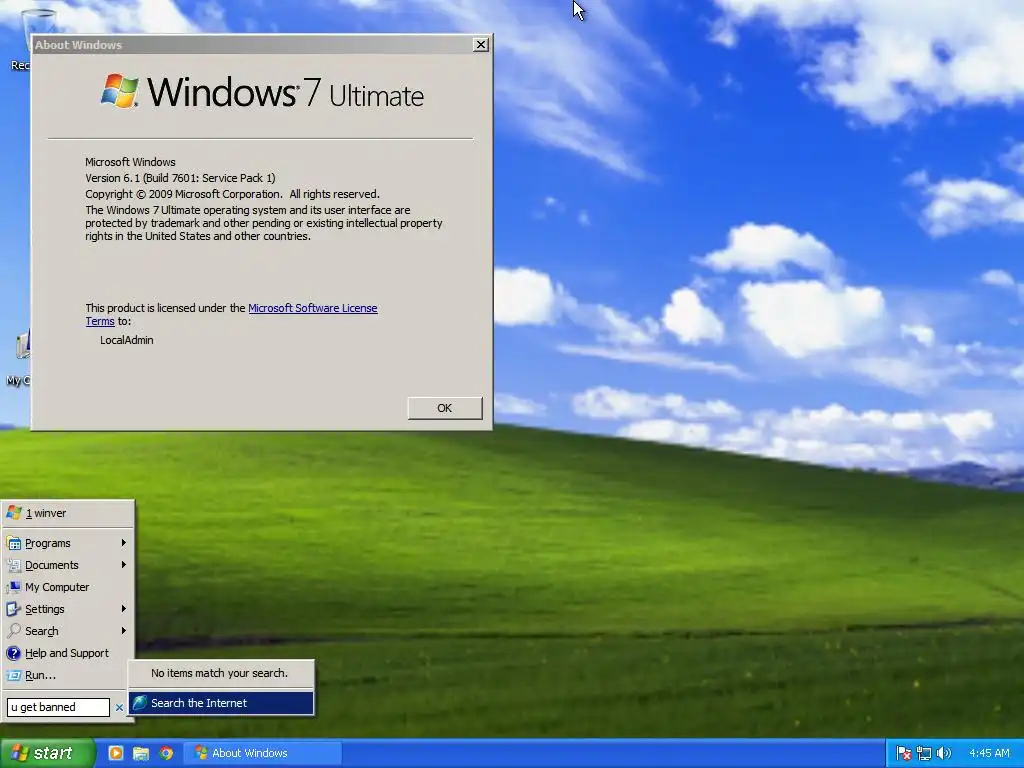Choose Run... from the Start menu
Screen dimensions: 1024x768
click(68, 675)
